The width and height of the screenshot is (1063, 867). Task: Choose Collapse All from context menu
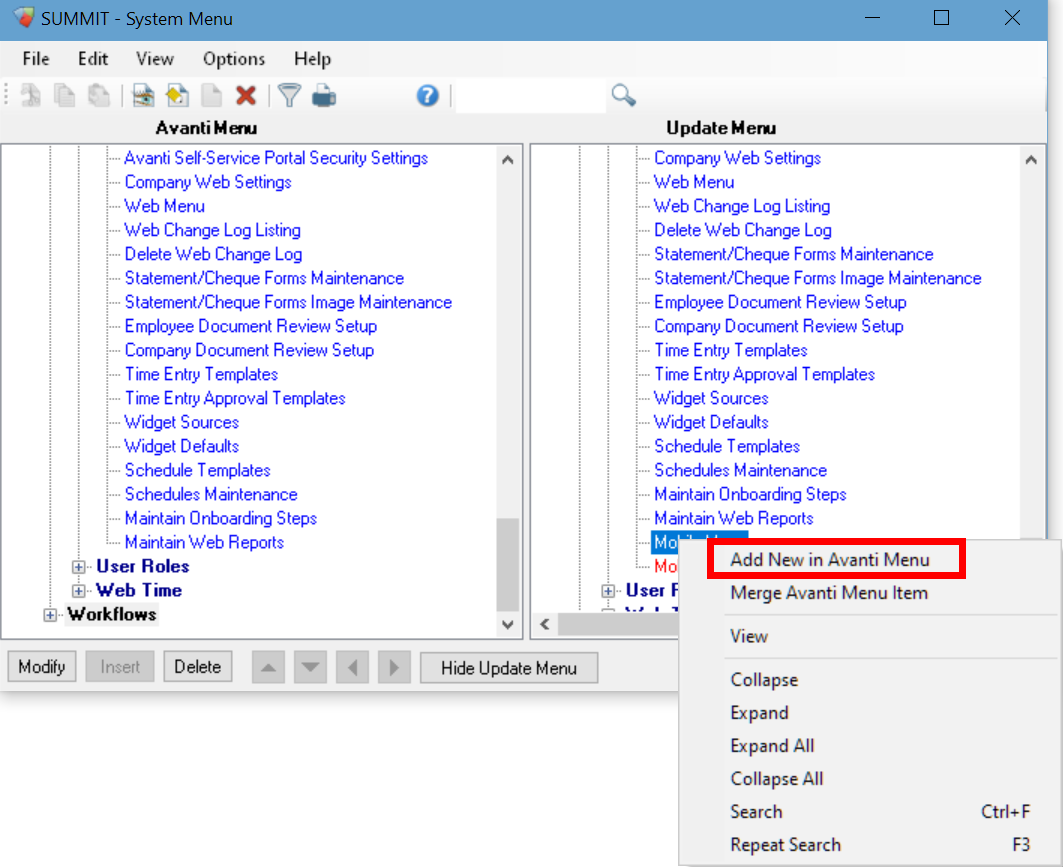point(777,780)
